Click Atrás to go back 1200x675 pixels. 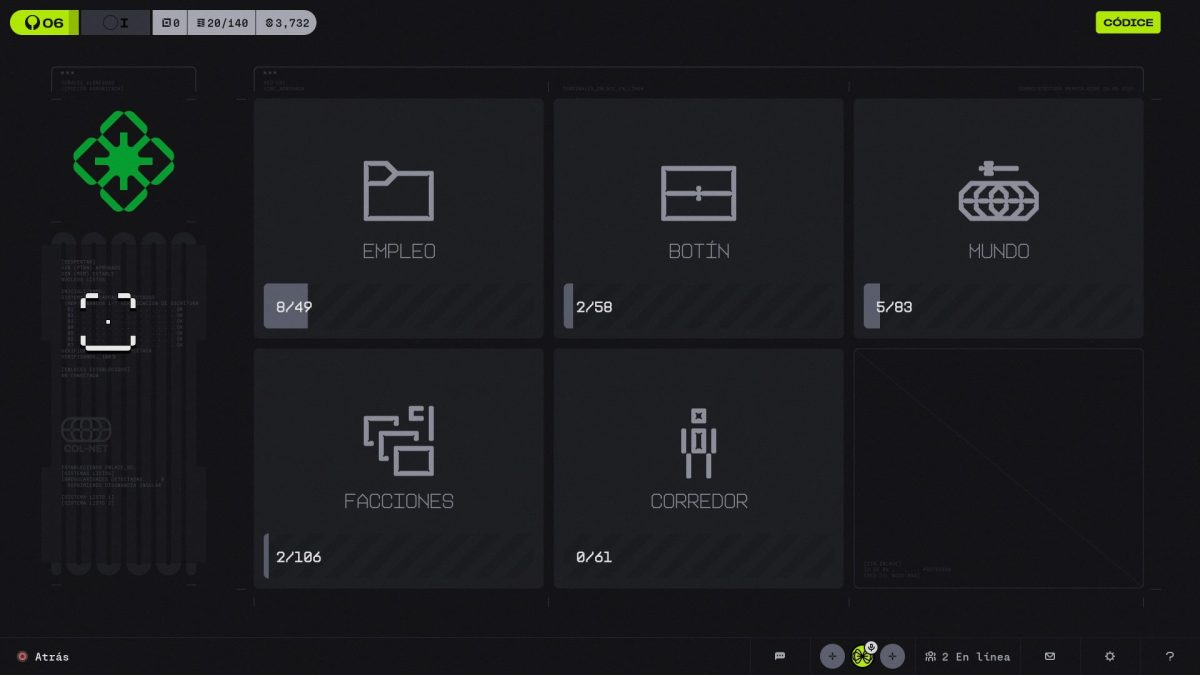(43, 656)
